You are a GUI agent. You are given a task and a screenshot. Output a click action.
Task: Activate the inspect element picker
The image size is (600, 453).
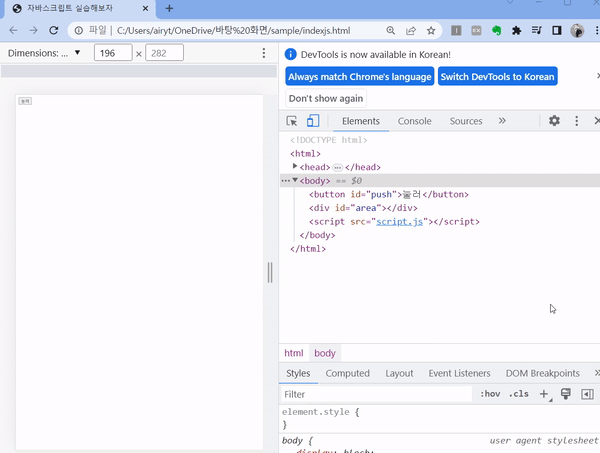tap(292, 121)
